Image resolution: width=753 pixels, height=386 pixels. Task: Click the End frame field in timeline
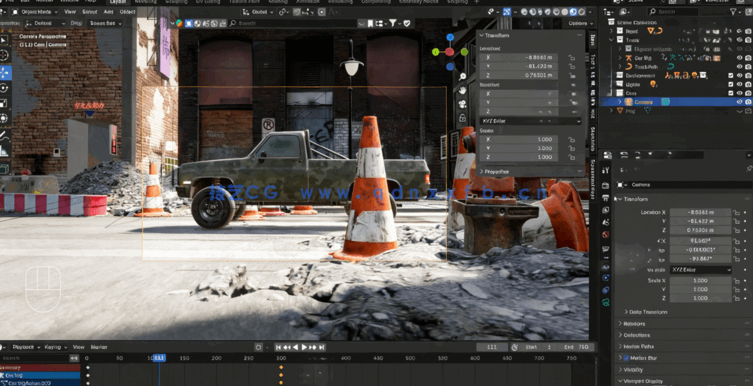coord(575,347)
